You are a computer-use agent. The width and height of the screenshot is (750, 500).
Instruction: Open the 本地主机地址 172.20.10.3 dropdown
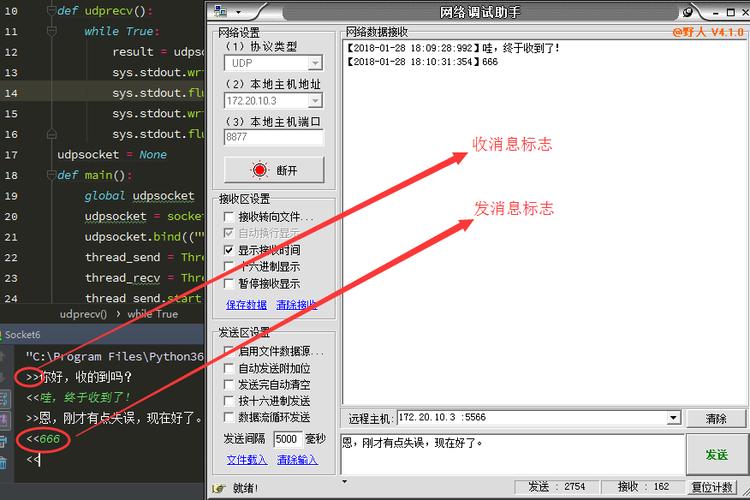click(315, 100)
